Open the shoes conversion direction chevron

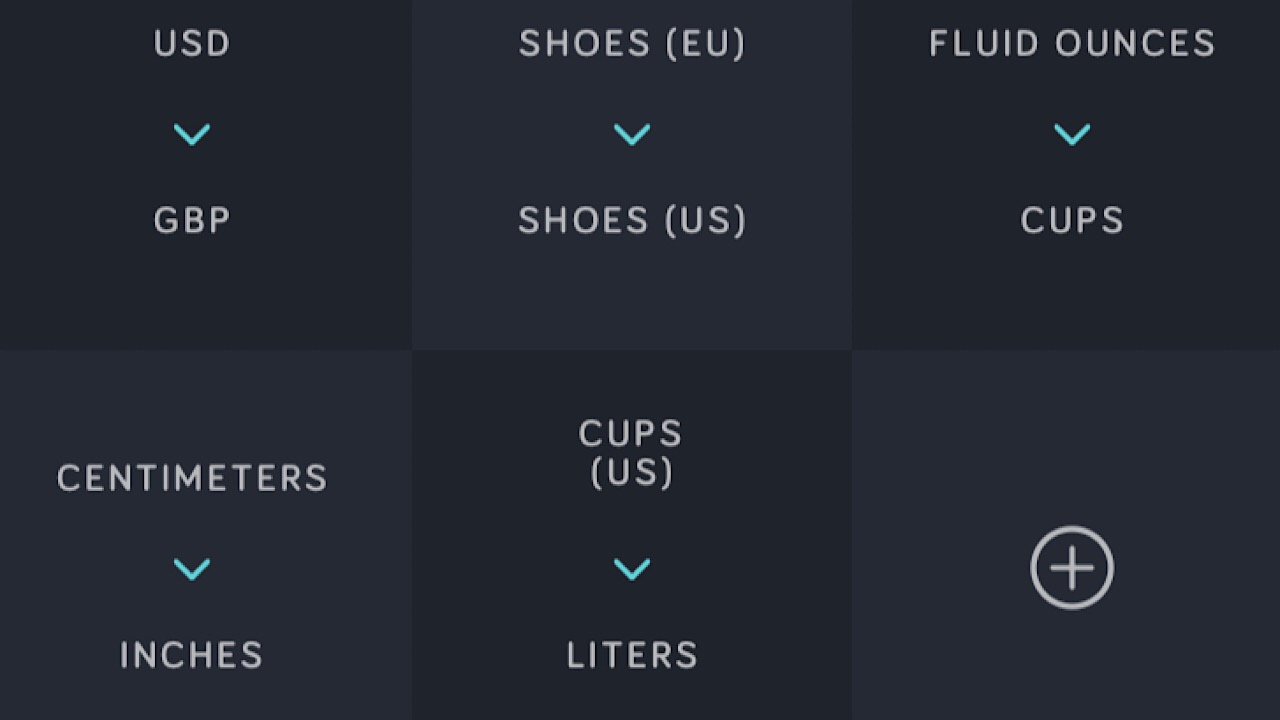tap(632, 133)
